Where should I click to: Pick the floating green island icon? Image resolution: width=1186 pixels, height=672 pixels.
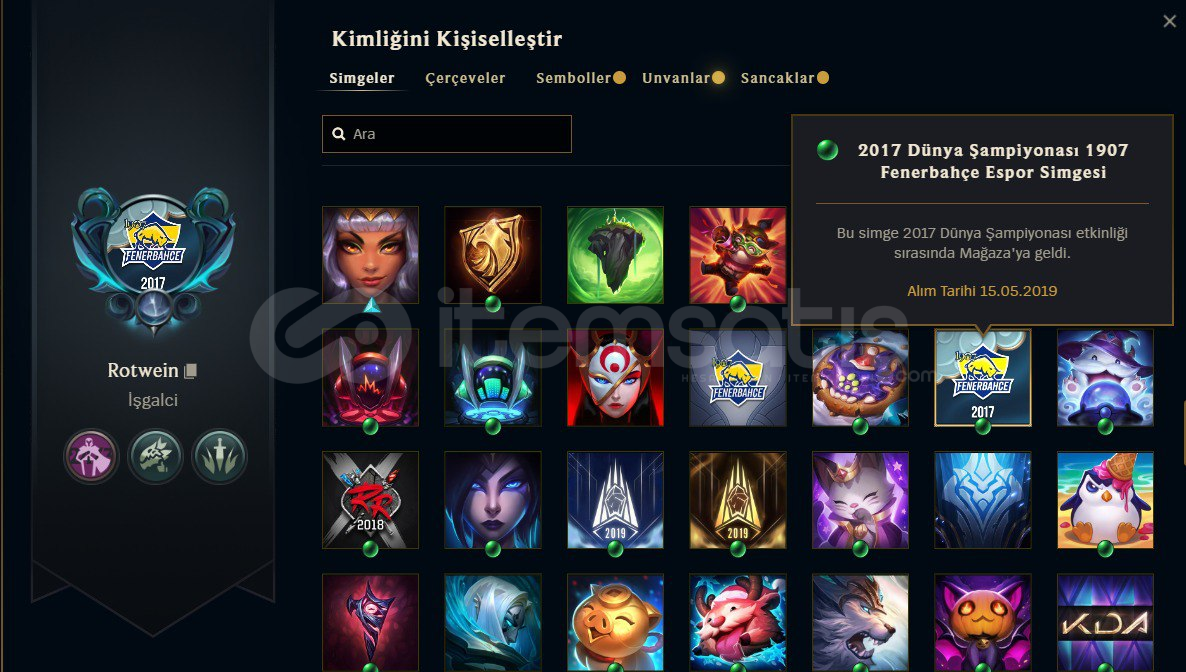(615, 255)
